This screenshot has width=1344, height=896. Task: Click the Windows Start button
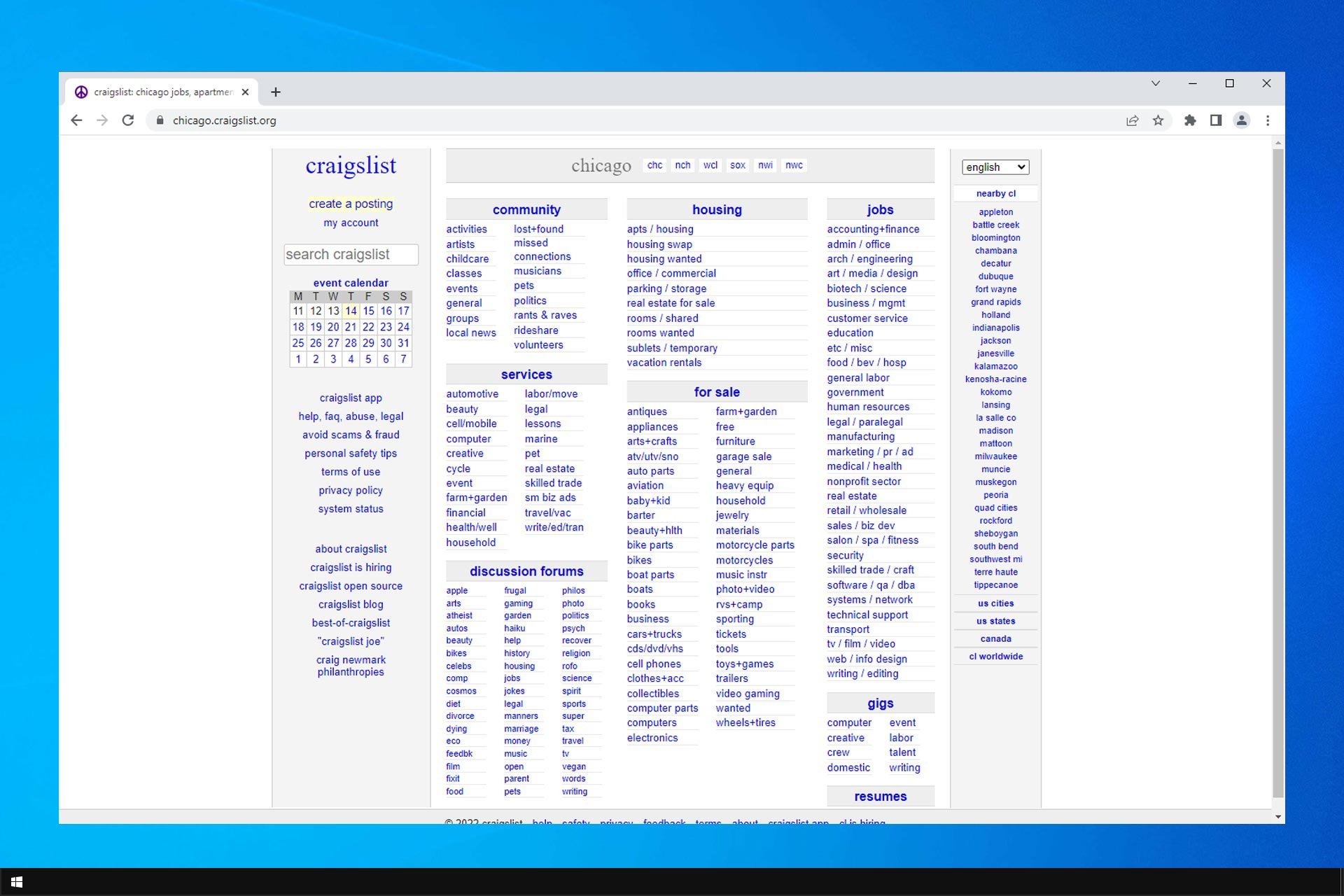pos(17,882)
